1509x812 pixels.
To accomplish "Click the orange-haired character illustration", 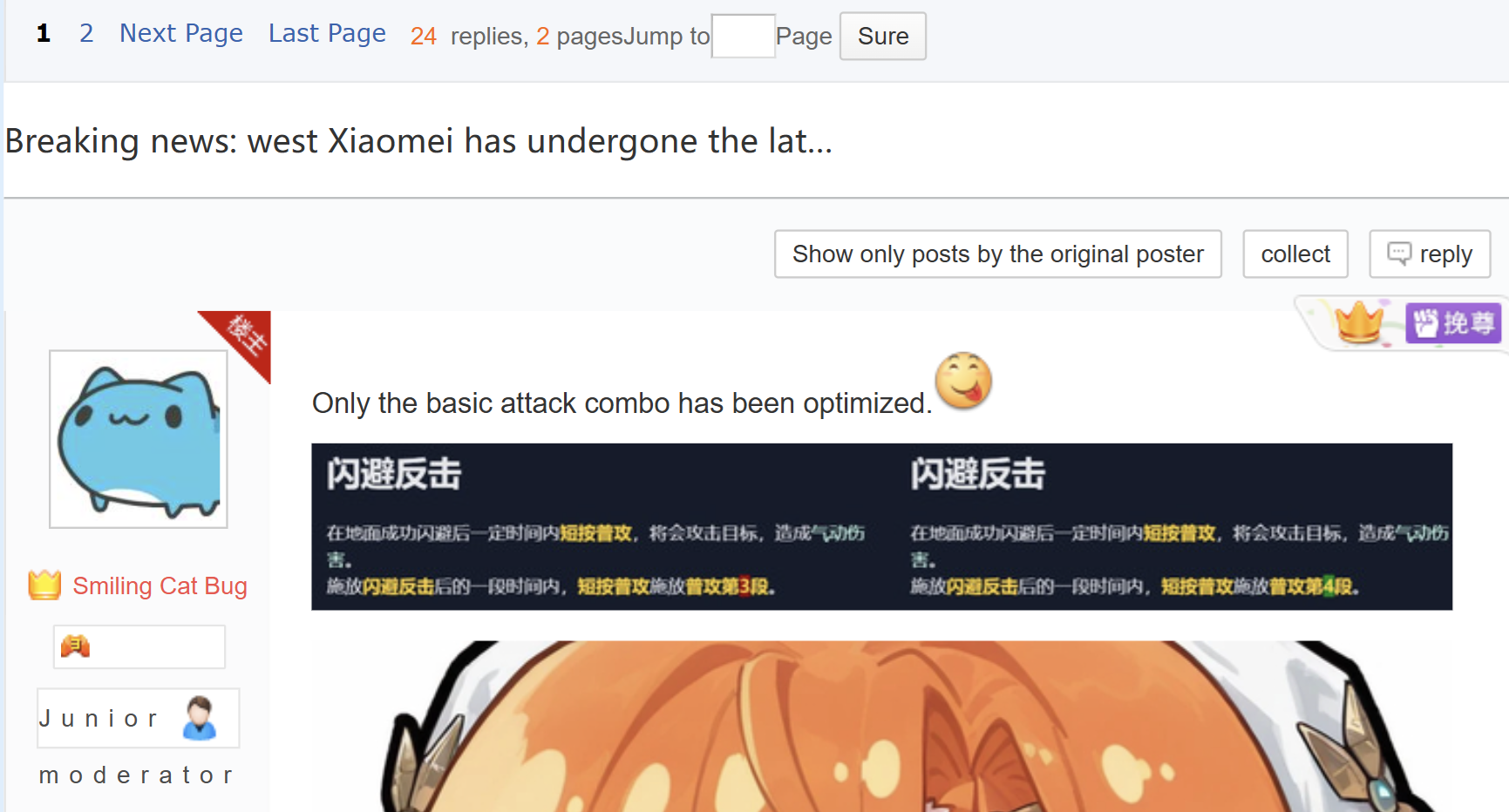I will point(907,727).
